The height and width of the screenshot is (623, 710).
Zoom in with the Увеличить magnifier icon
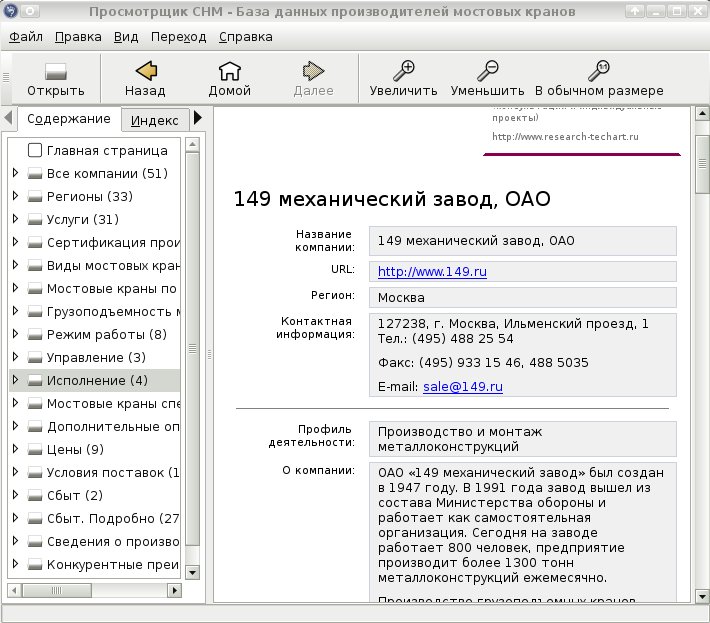[403, 71]
